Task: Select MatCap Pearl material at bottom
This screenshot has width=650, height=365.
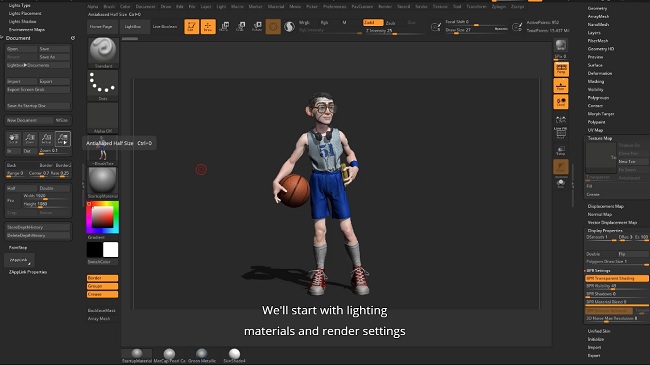Action: tap(169, 355)
